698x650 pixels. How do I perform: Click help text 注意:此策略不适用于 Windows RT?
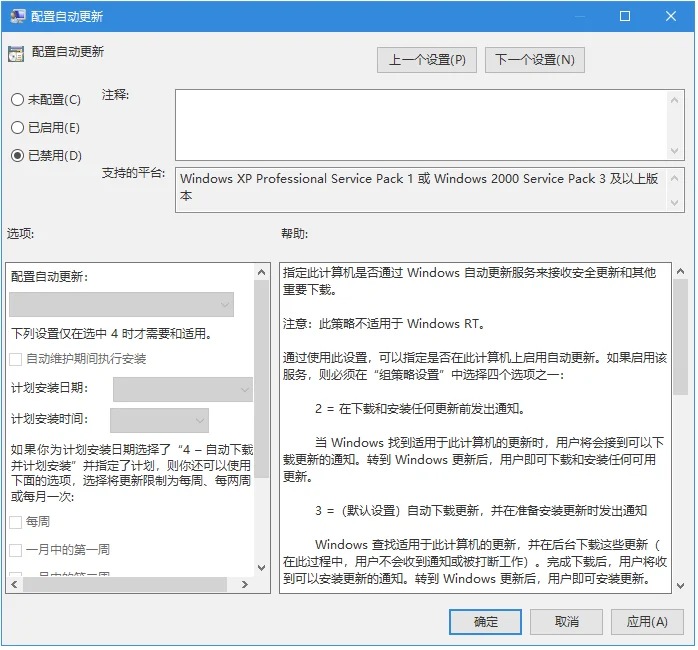tap(384, 324)
